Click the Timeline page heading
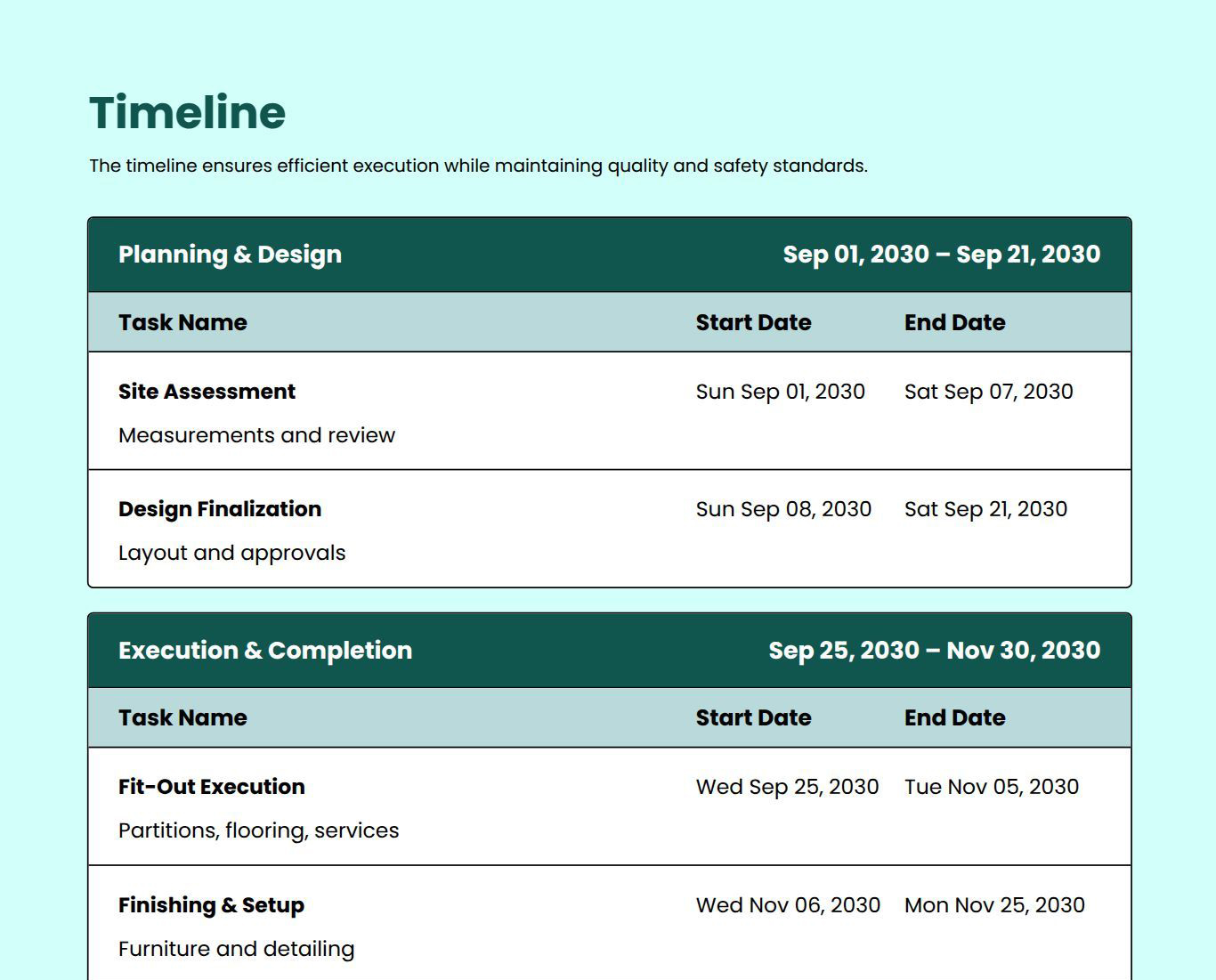1216x980 pixels. [x=187, y=113]
